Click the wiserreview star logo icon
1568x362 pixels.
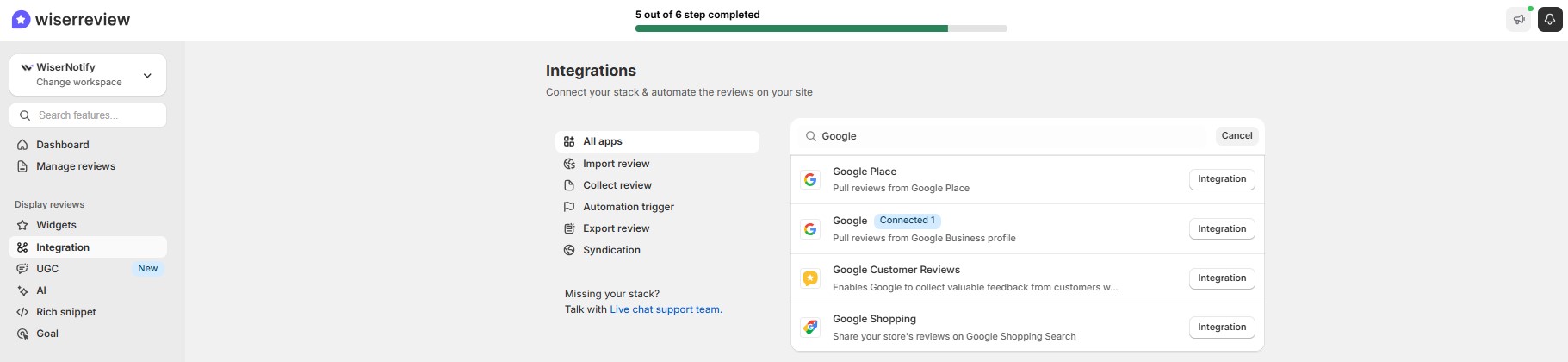tap(21, 19)
